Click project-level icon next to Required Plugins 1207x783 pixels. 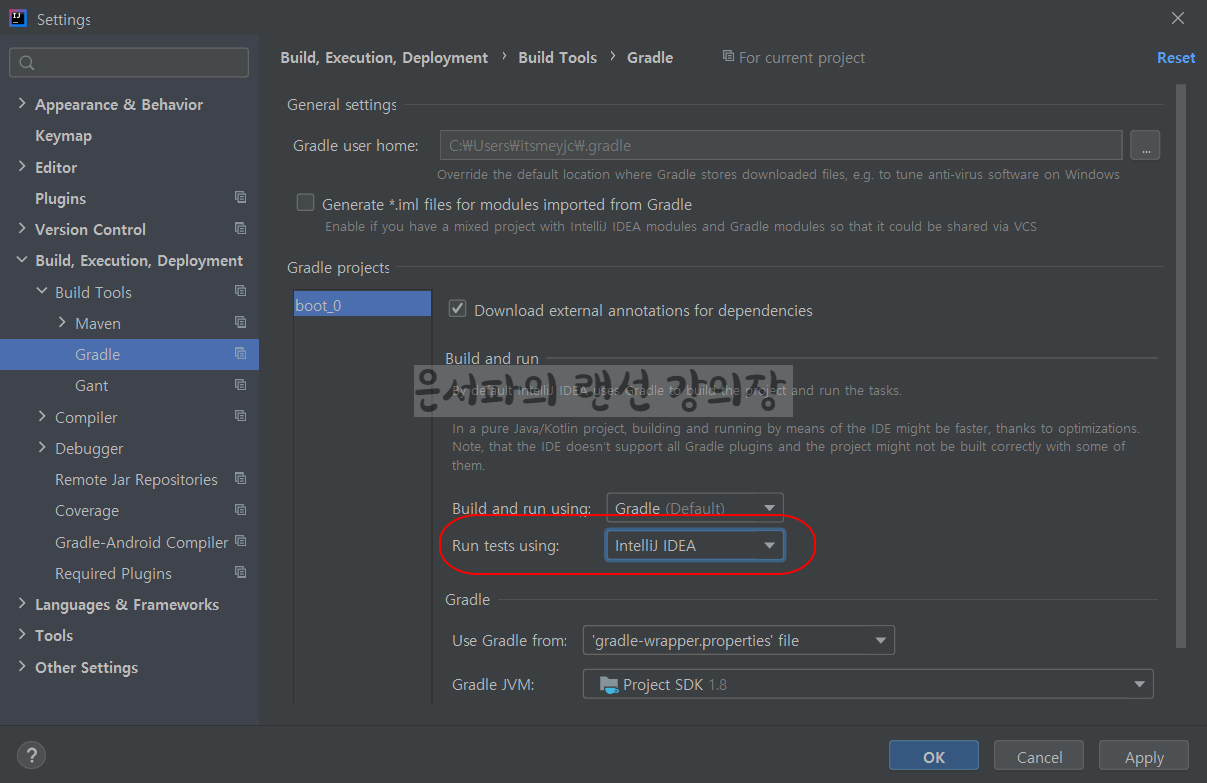click(240, 572)
